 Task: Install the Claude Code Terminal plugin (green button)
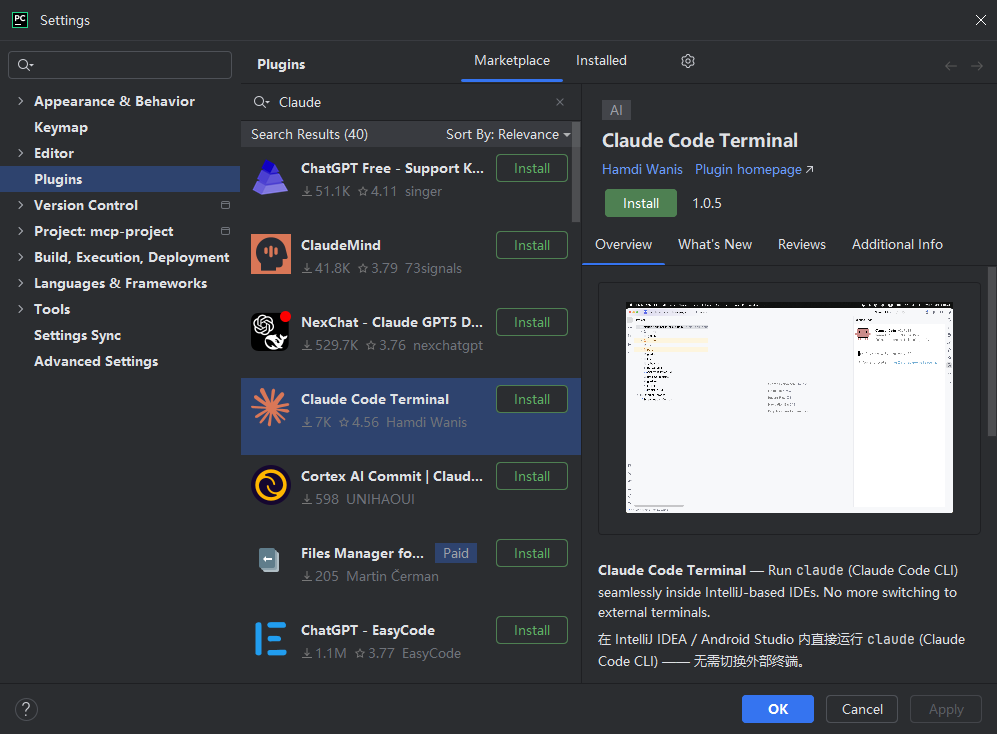tap(640, 203)
